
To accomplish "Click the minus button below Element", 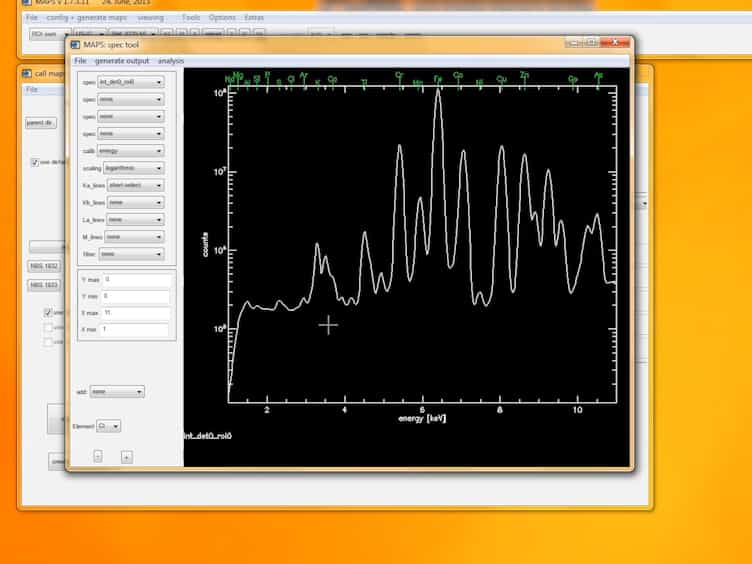I will pos(98,457).
